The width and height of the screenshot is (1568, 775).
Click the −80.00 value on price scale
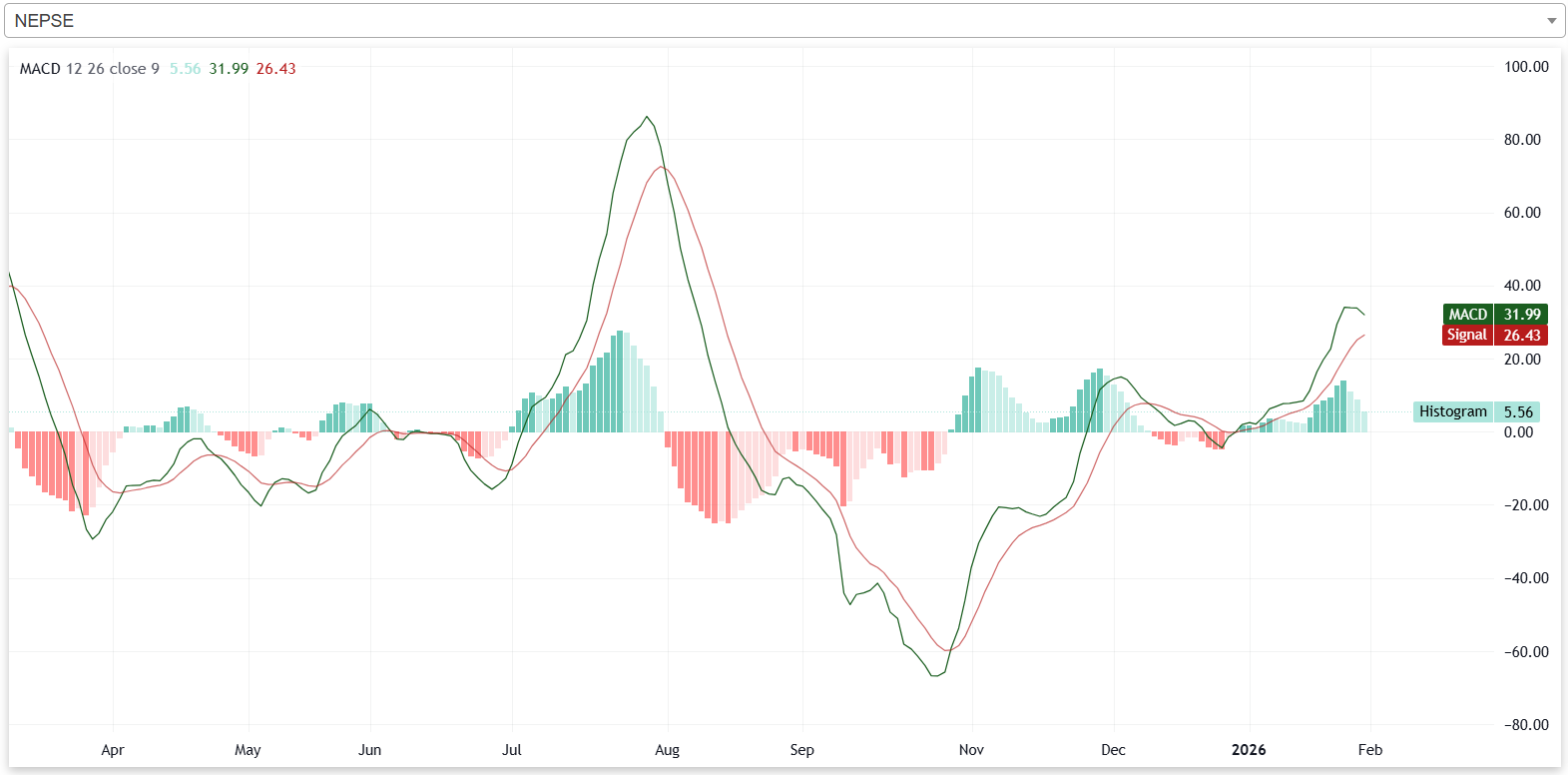[x=1526, y=725]
